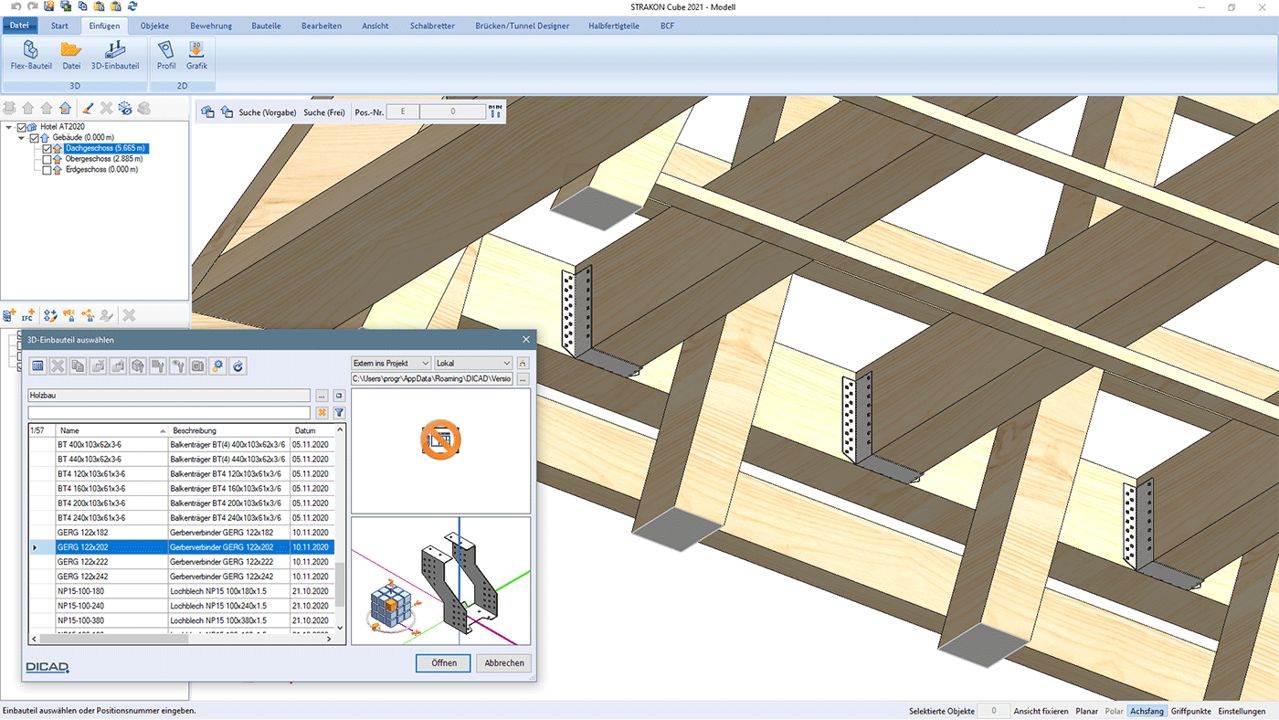
Task: Click the IFC import icon
Action: (x=28, y=315)
